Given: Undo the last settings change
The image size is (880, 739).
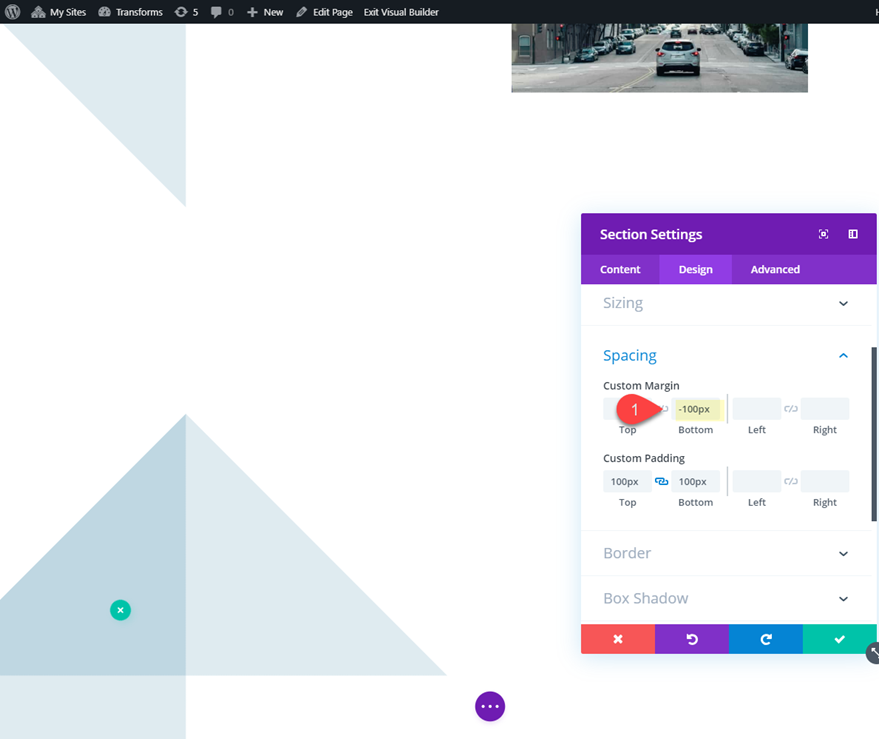Looking at the screenshot, I should click(692, 639).
